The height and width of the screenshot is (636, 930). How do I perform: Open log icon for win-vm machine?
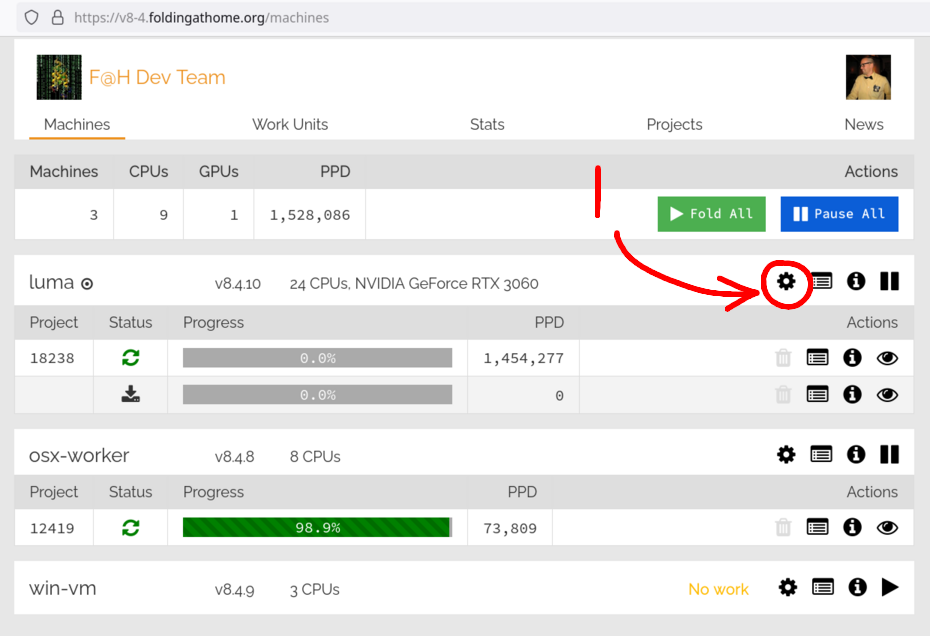[823, 587]
